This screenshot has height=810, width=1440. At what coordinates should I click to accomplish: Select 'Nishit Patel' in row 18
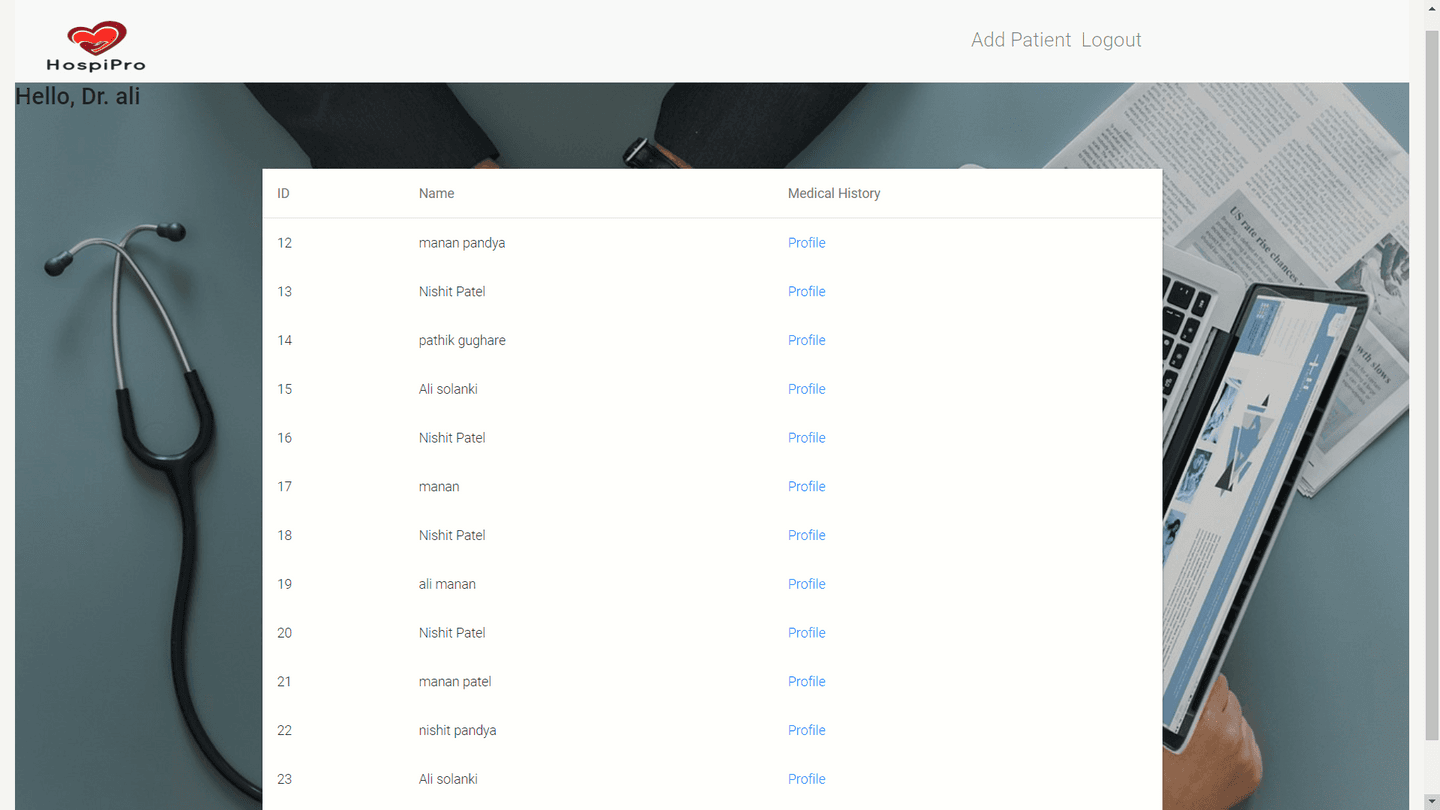point(452,535)
